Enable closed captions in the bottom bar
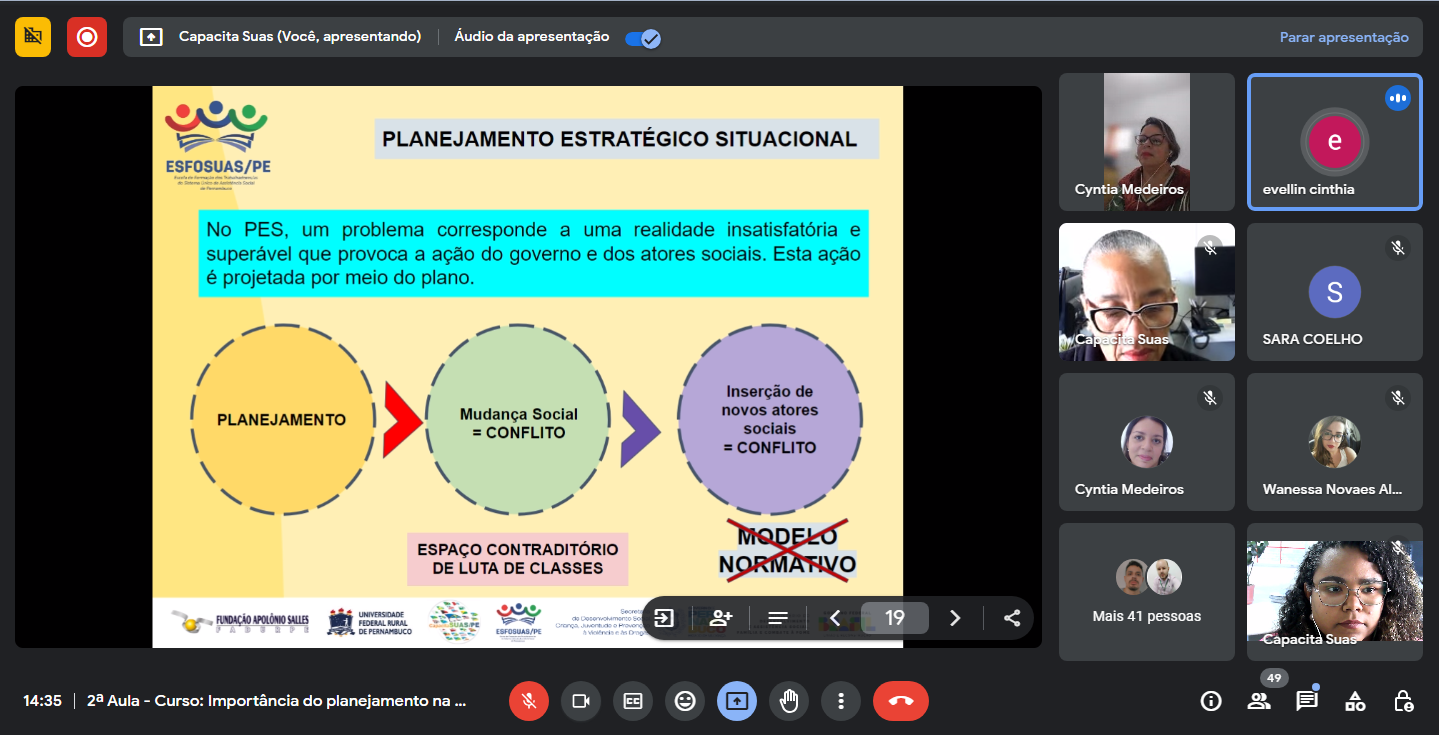Screen dimensions: 1439x735 click(x=633, y=701)
